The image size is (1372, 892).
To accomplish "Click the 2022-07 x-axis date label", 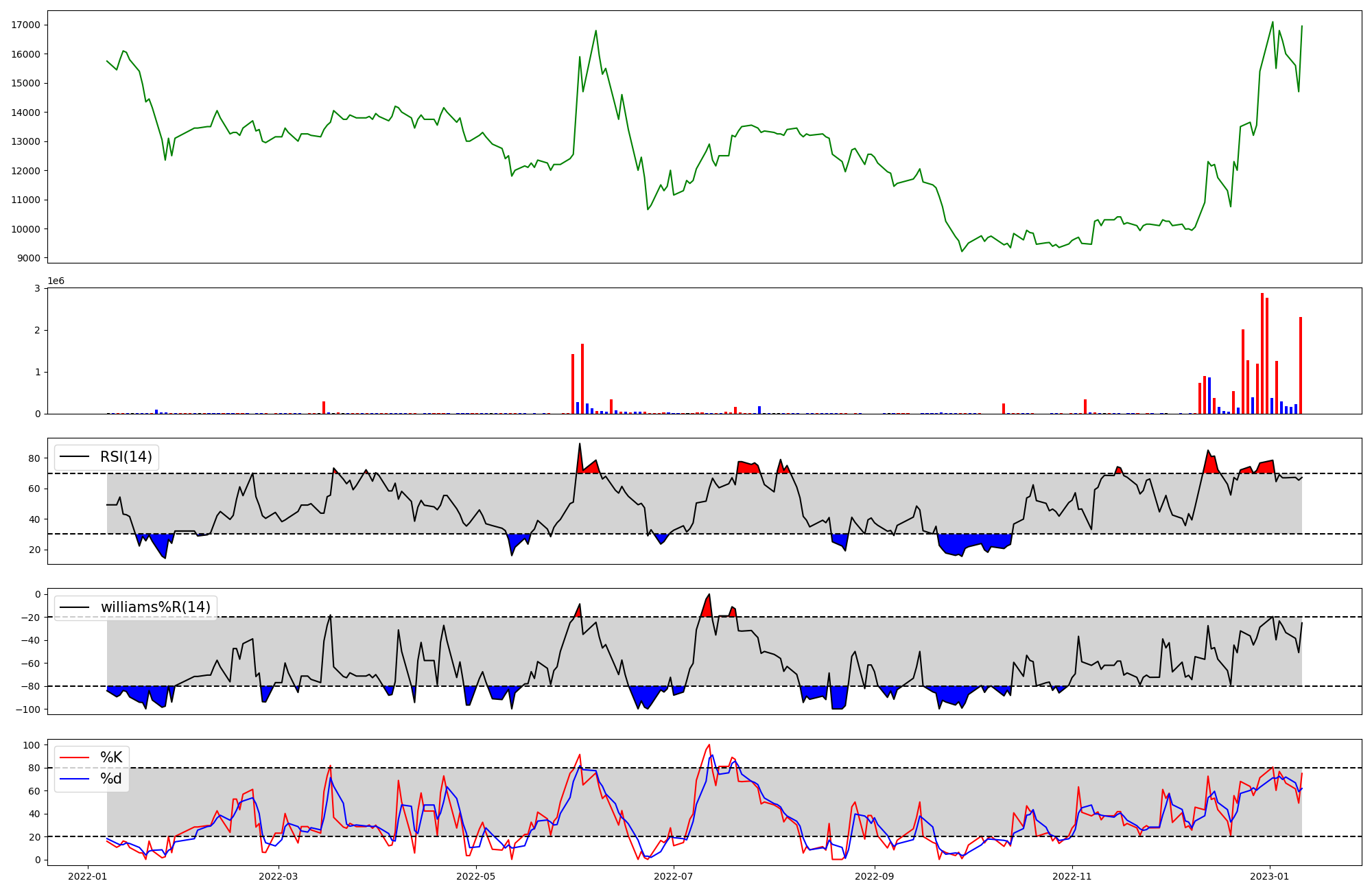I will [x=674, y=876].
